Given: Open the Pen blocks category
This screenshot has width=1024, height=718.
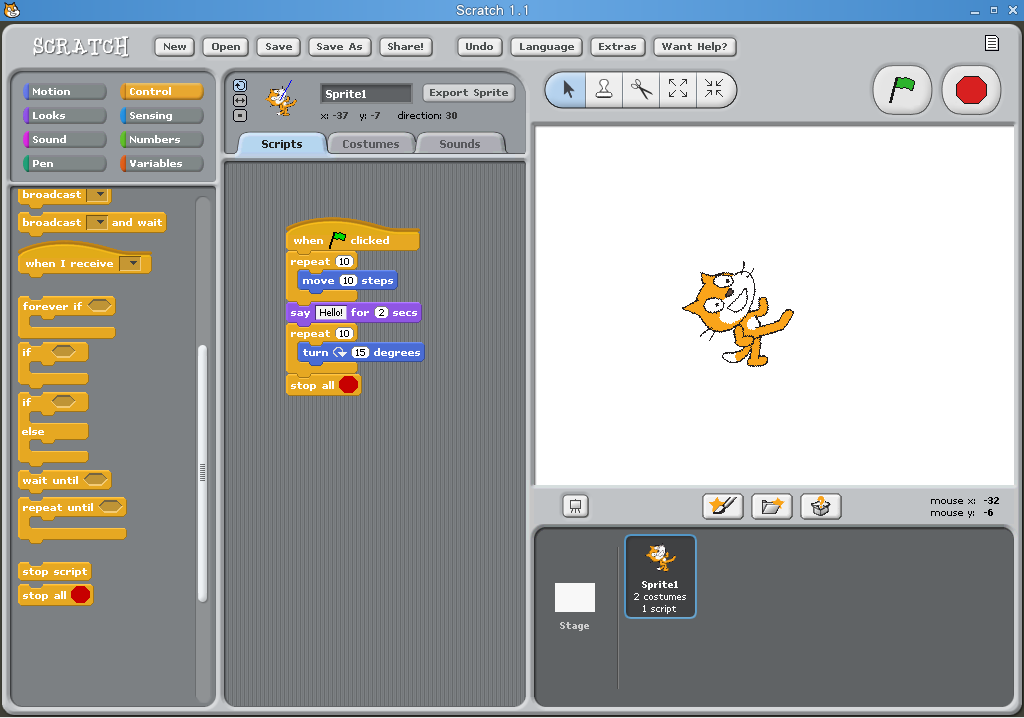Looking at the screenshot, I should [x=65, y=163].
